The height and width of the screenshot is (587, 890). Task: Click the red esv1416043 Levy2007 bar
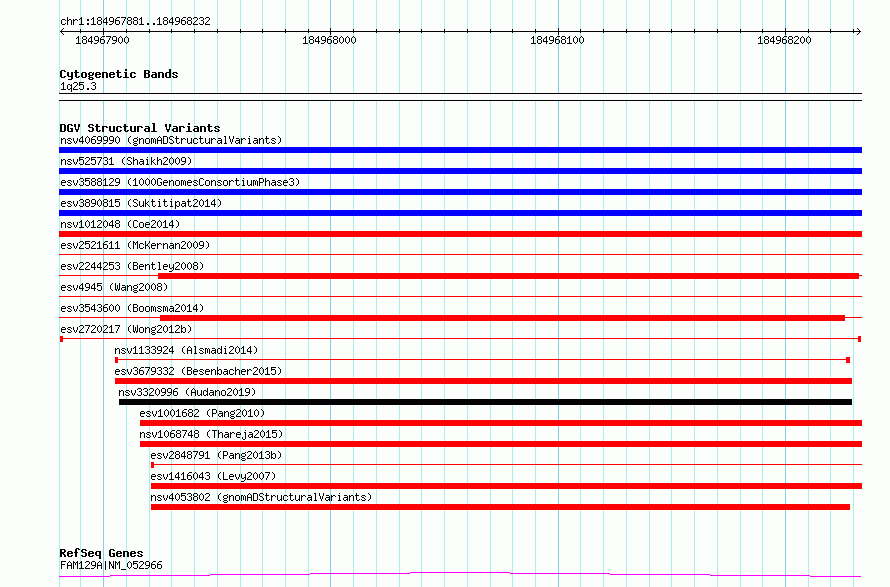pyautogui.click(x=506, y=486)
